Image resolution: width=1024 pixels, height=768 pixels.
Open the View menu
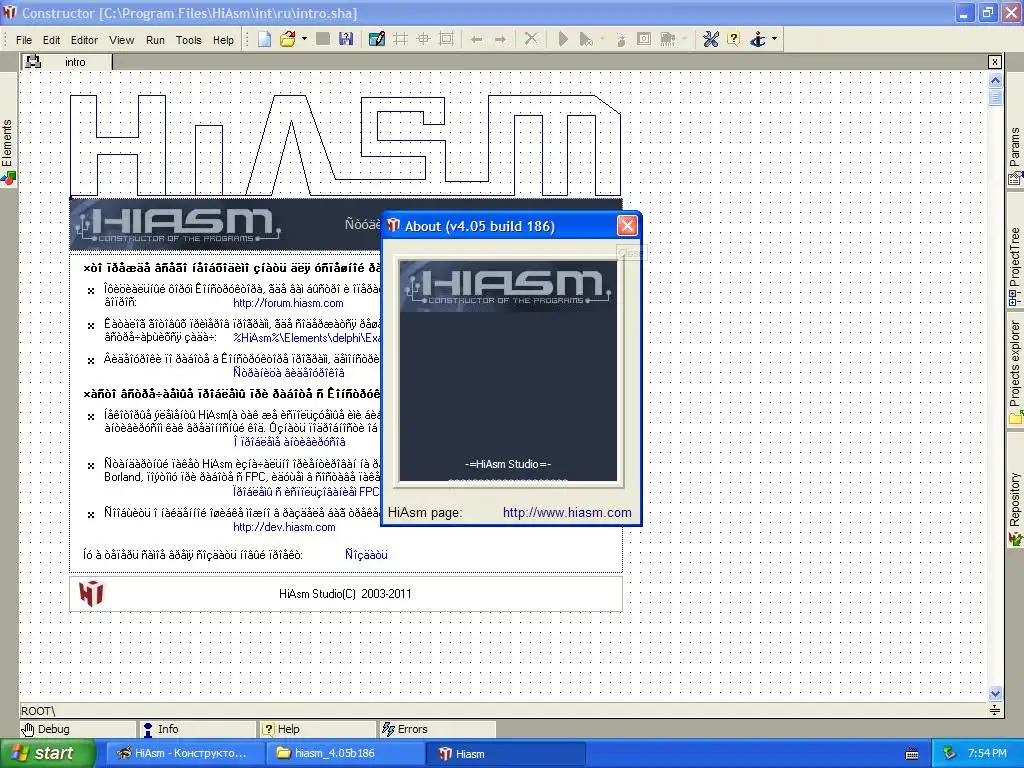pyautogui.click(x=121, y=40)
